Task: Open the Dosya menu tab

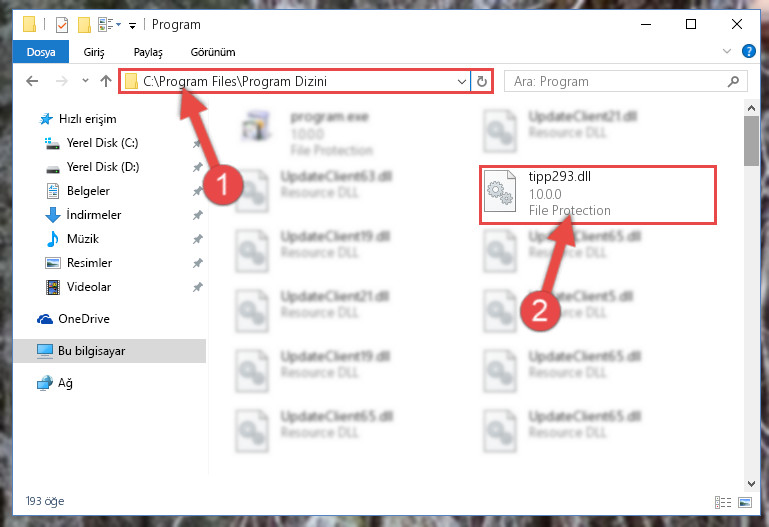Action: (41, 52)
